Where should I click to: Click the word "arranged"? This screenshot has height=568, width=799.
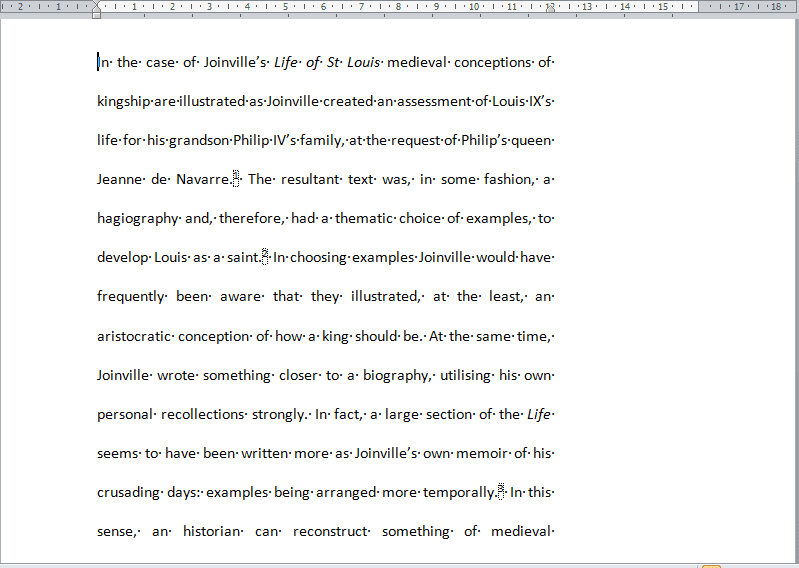[x=347, y=493]
